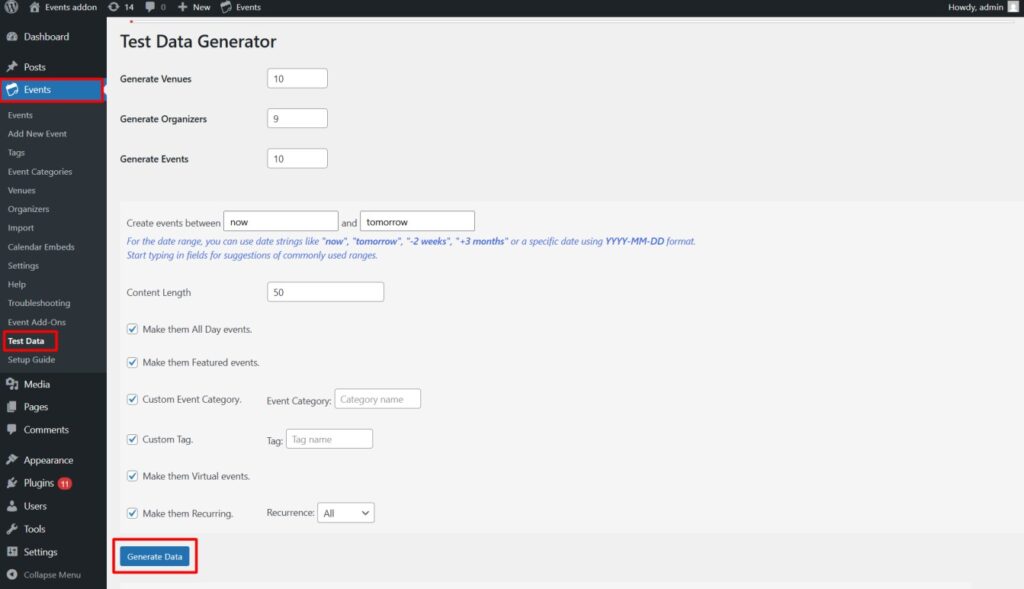Click the Comments icon in sidebar
The height and width of the screenshot is (589, 1024).
pos(12,430)
